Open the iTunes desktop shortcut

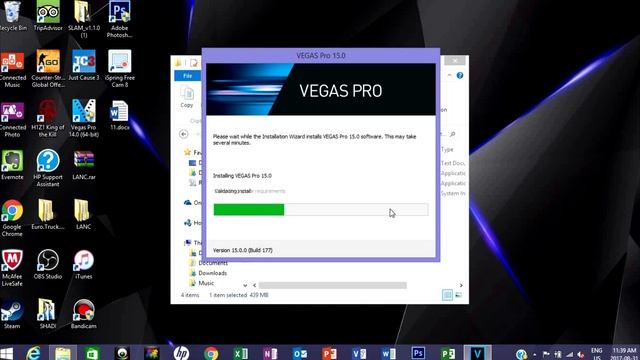tap(83, 264)
